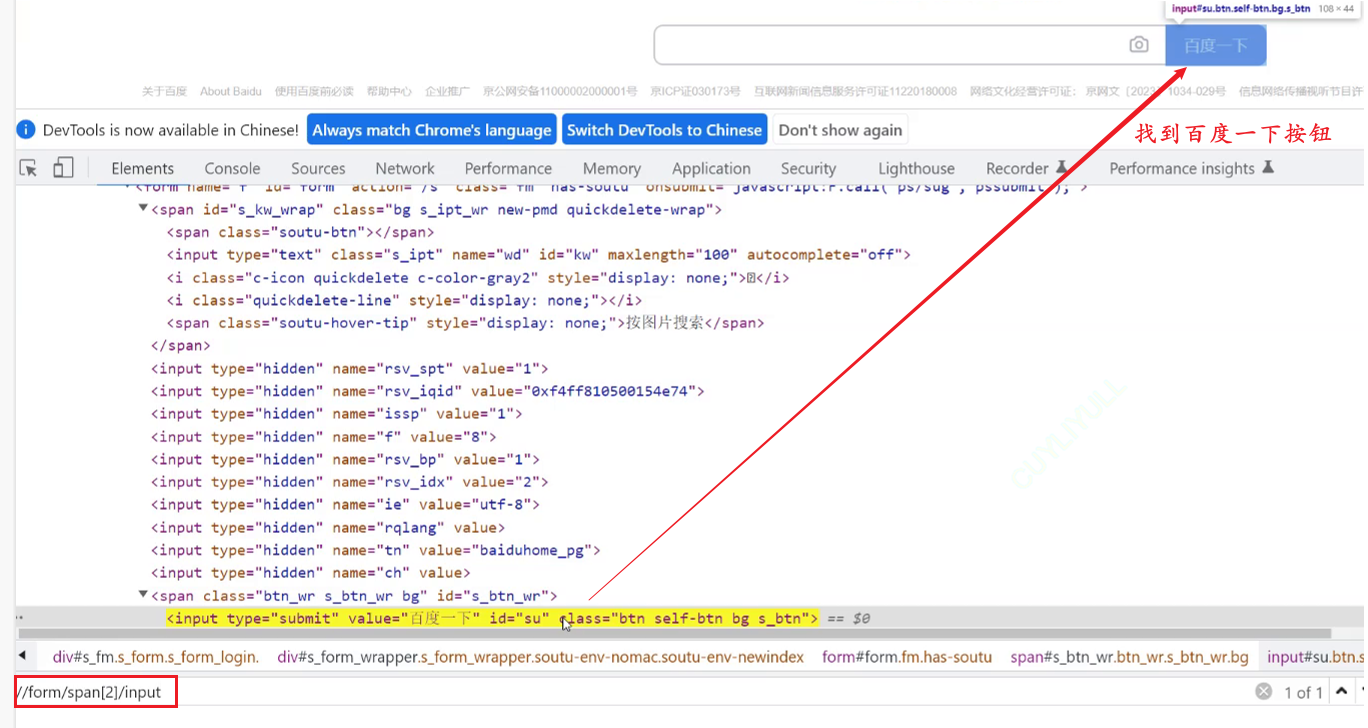Select the input id="kw" text line
The width and height of the screenshot is (1368, 728).
538,255
